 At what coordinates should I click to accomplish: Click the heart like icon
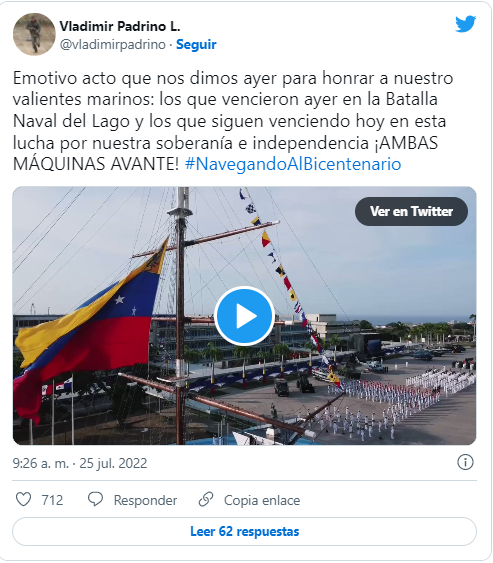[x=24, y=499]
